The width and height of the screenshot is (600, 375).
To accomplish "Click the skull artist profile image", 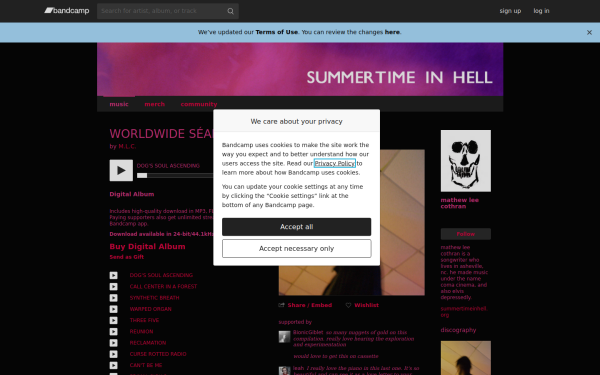I will [466, 161].
